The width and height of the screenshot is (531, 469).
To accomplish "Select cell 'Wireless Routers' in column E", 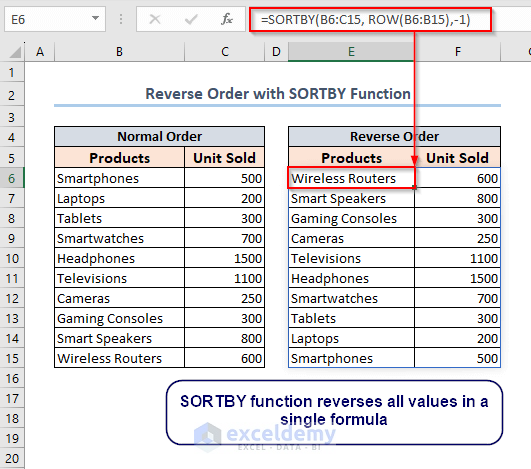I will point(352,178).
